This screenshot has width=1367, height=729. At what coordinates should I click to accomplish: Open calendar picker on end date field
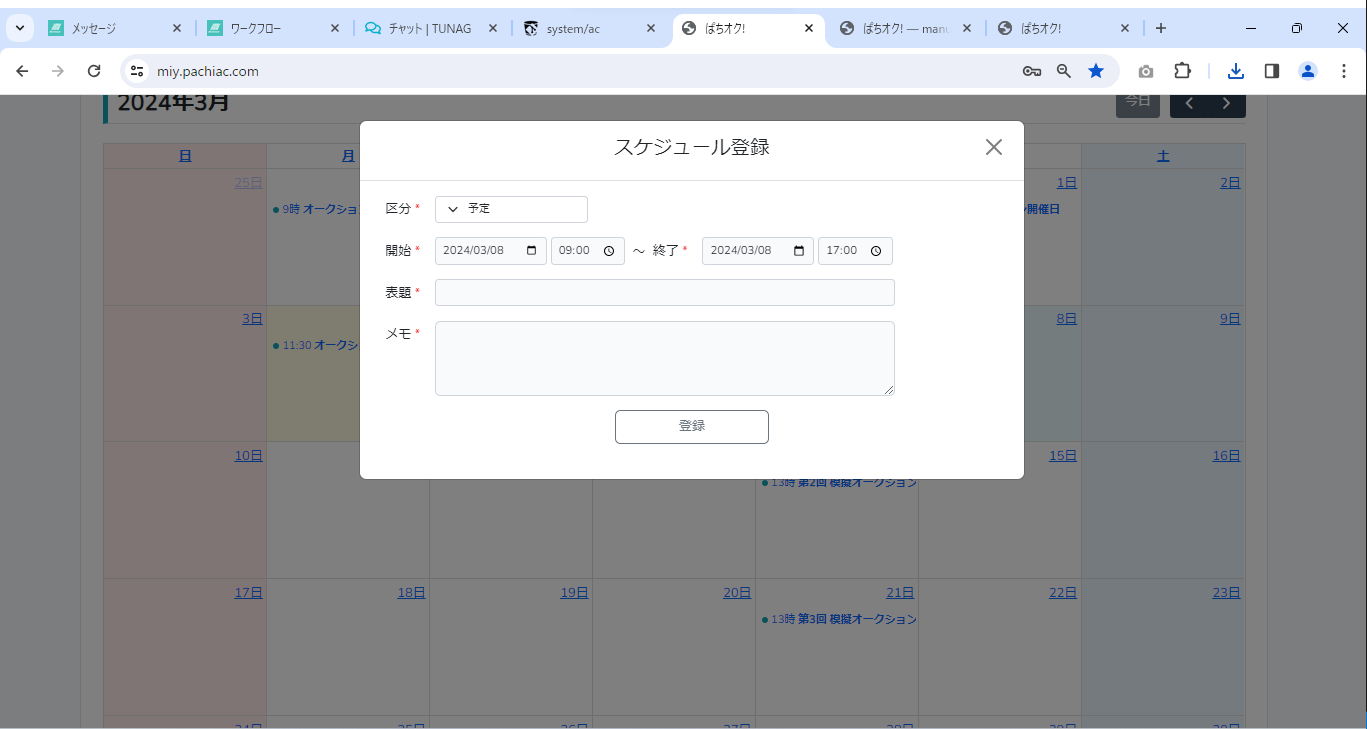pyautogui.click(x=798, y=251)
